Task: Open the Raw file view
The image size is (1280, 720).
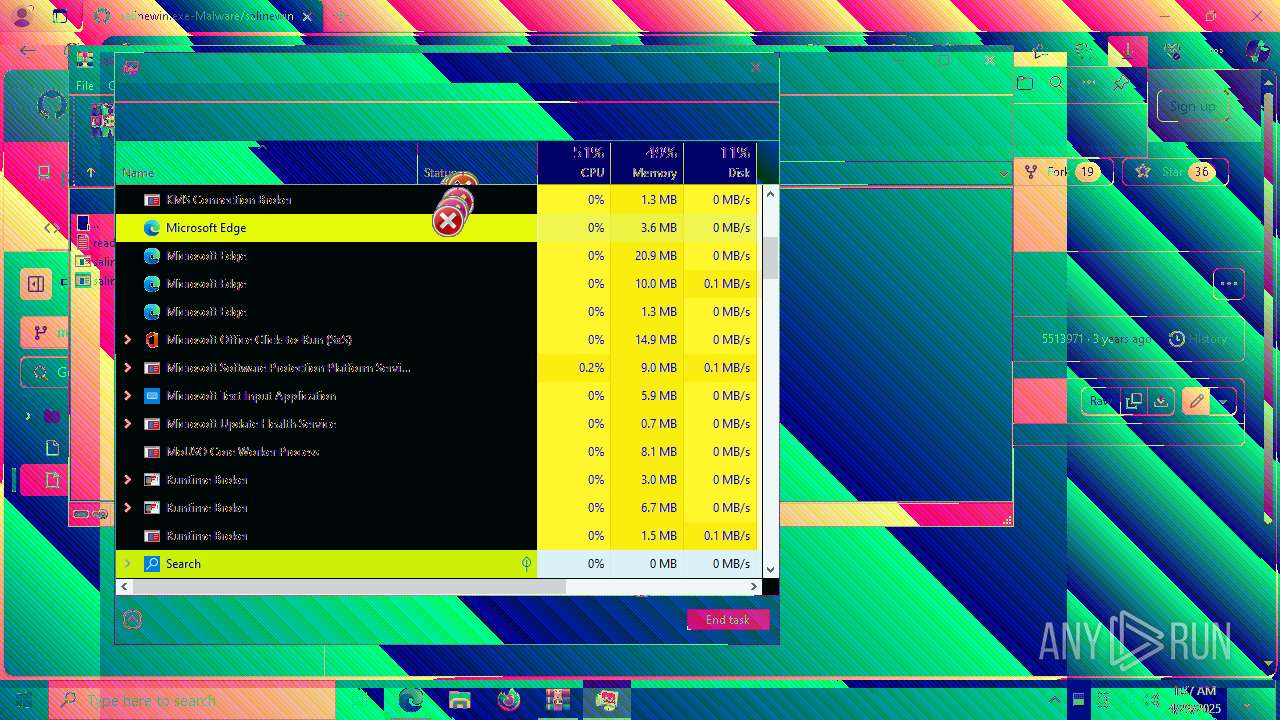Action: tap(1100, 401)
